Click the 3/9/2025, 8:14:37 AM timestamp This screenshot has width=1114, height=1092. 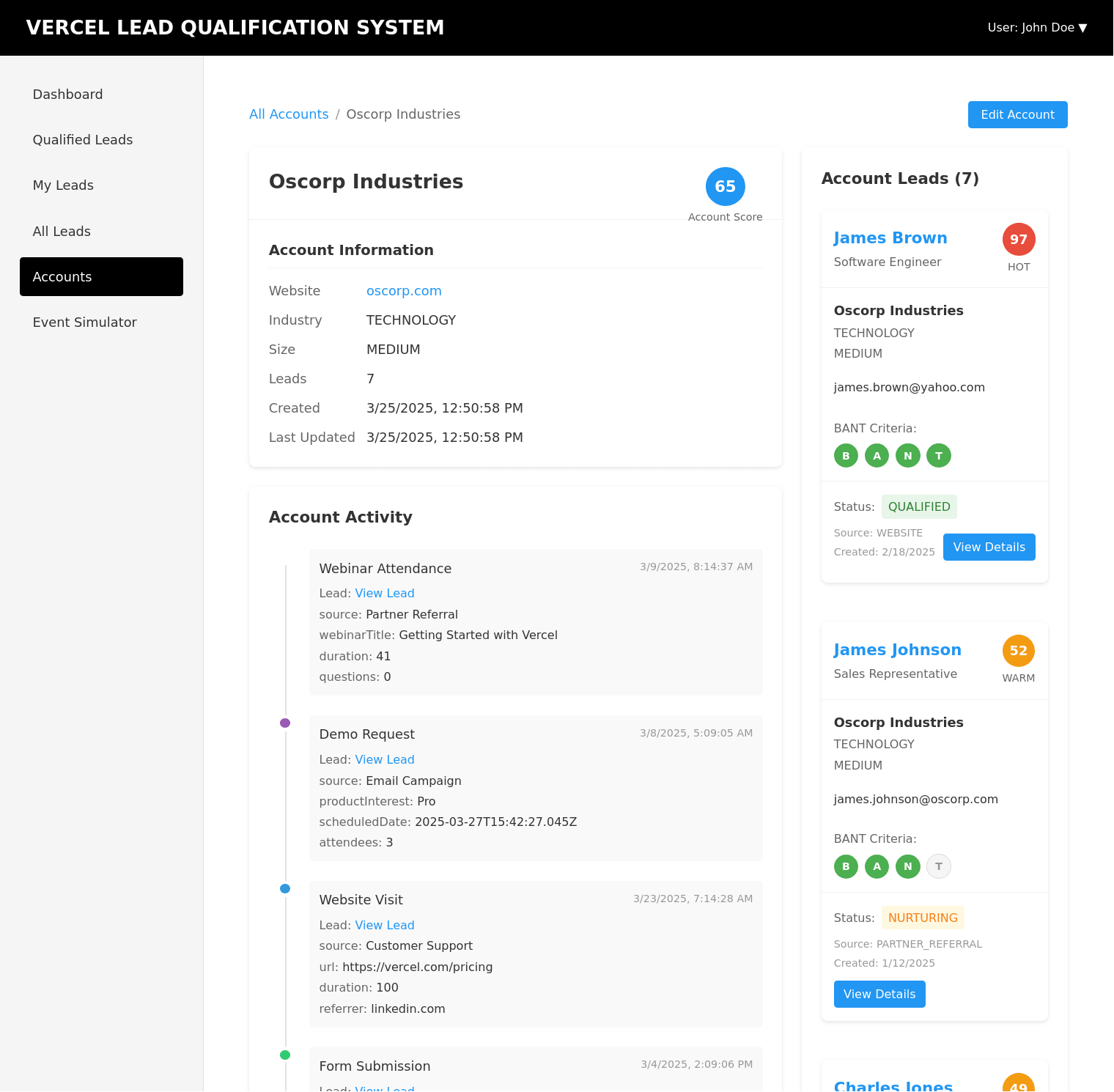pyautogui.click(x=696, y=567)
